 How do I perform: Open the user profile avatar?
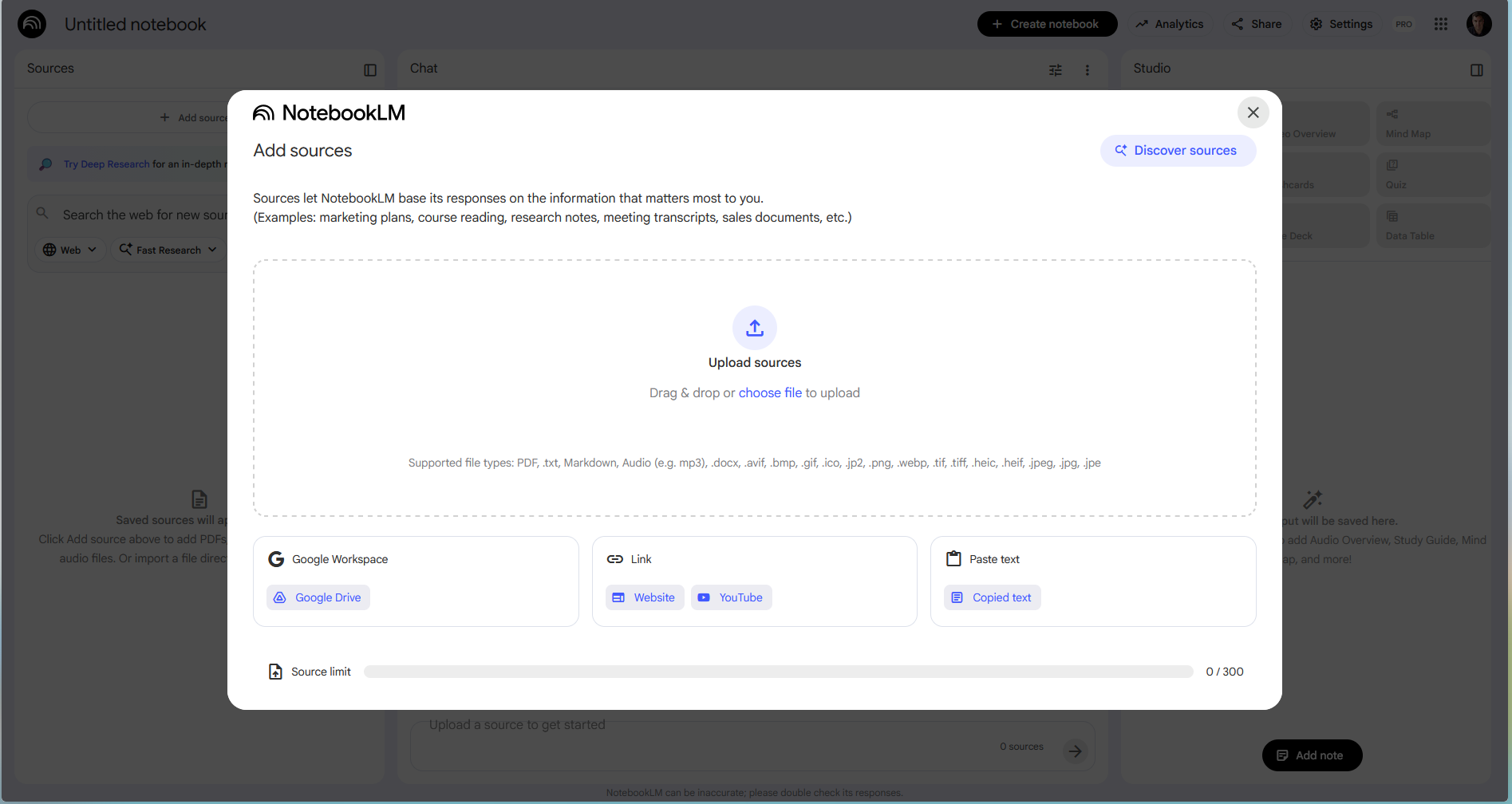point(1478,24)
